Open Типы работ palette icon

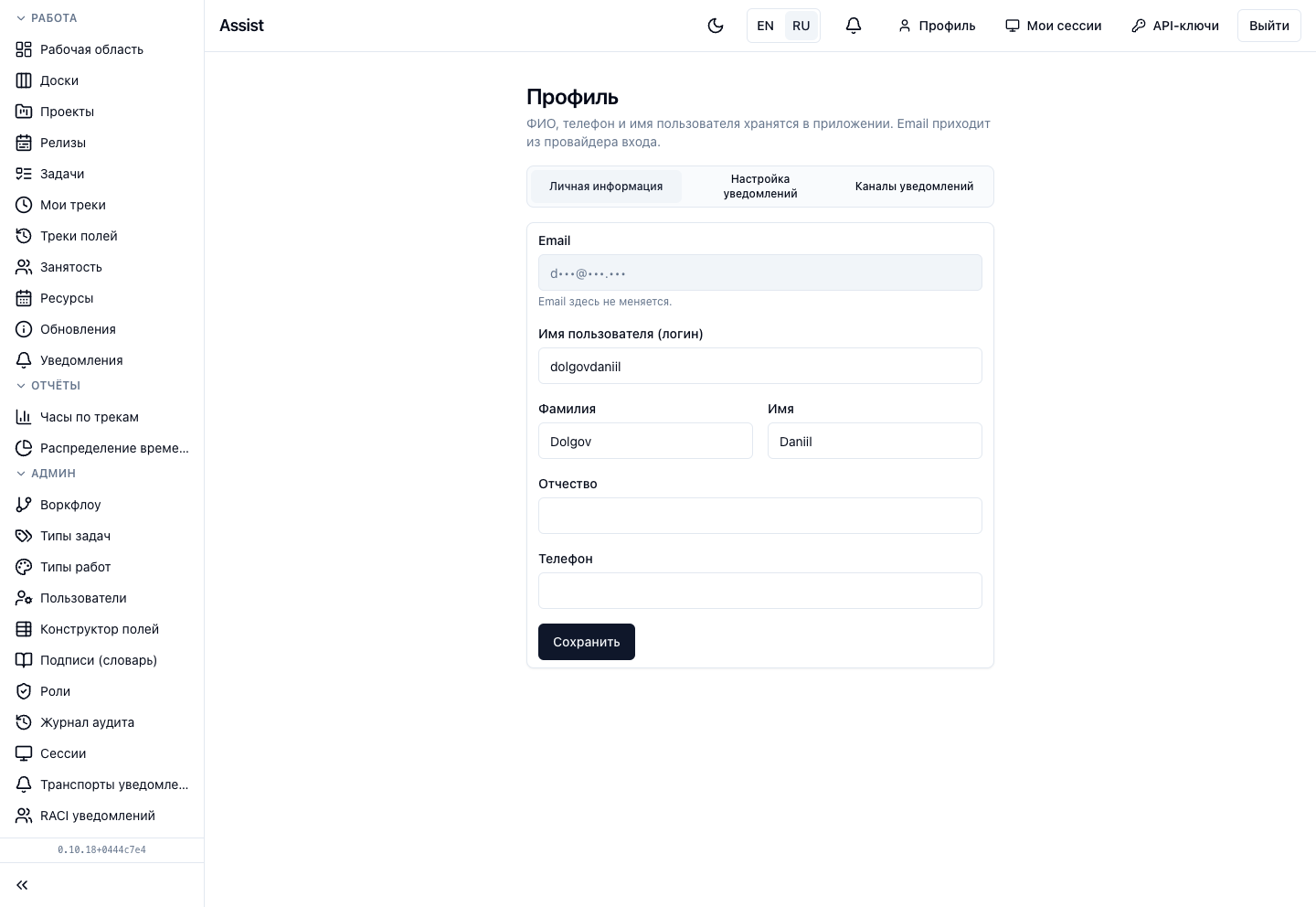click(24, 567)
